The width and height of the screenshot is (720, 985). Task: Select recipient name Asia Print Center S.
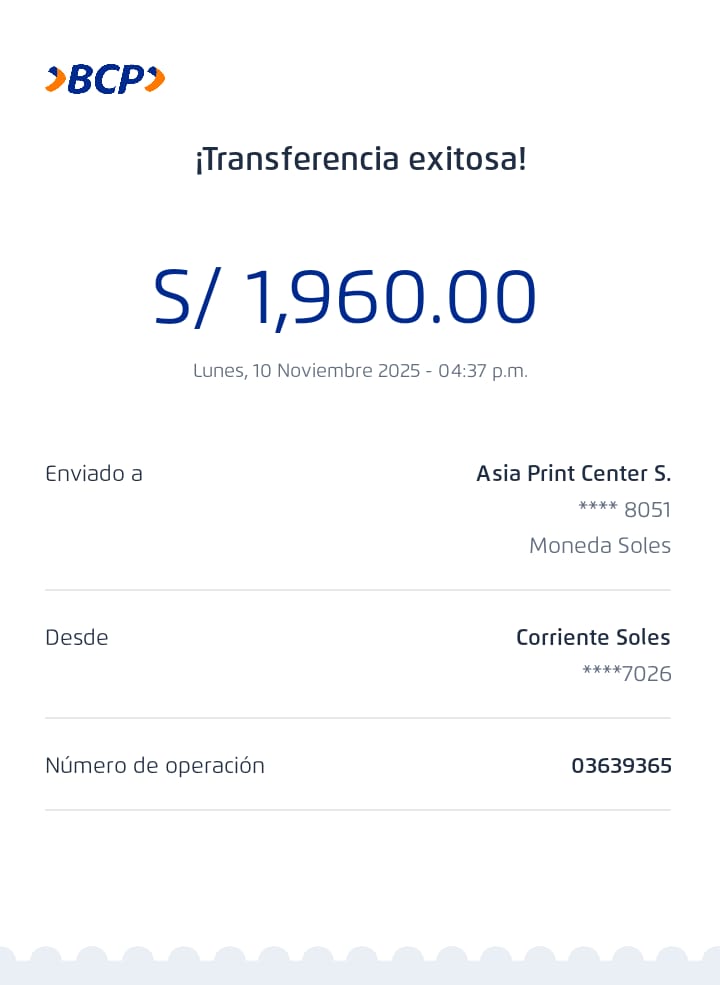coord(573,473)
